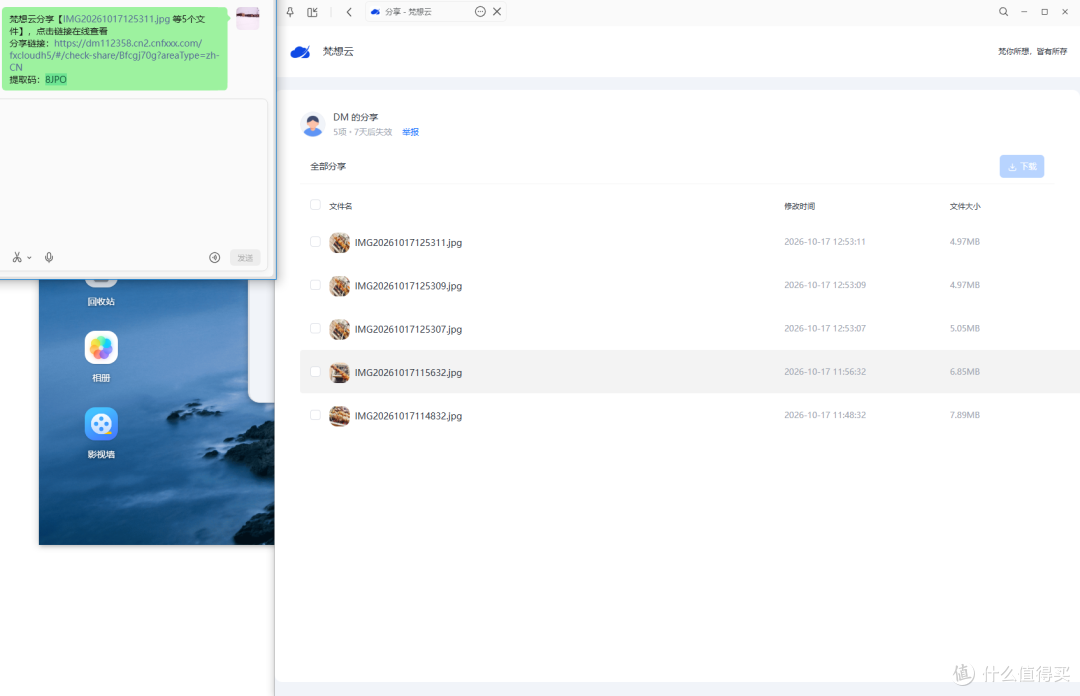The width and height of the screenshot is (1080, 696).
Task: Click the file name IMG20261017125309.jpg
Action: click(408, 286)
